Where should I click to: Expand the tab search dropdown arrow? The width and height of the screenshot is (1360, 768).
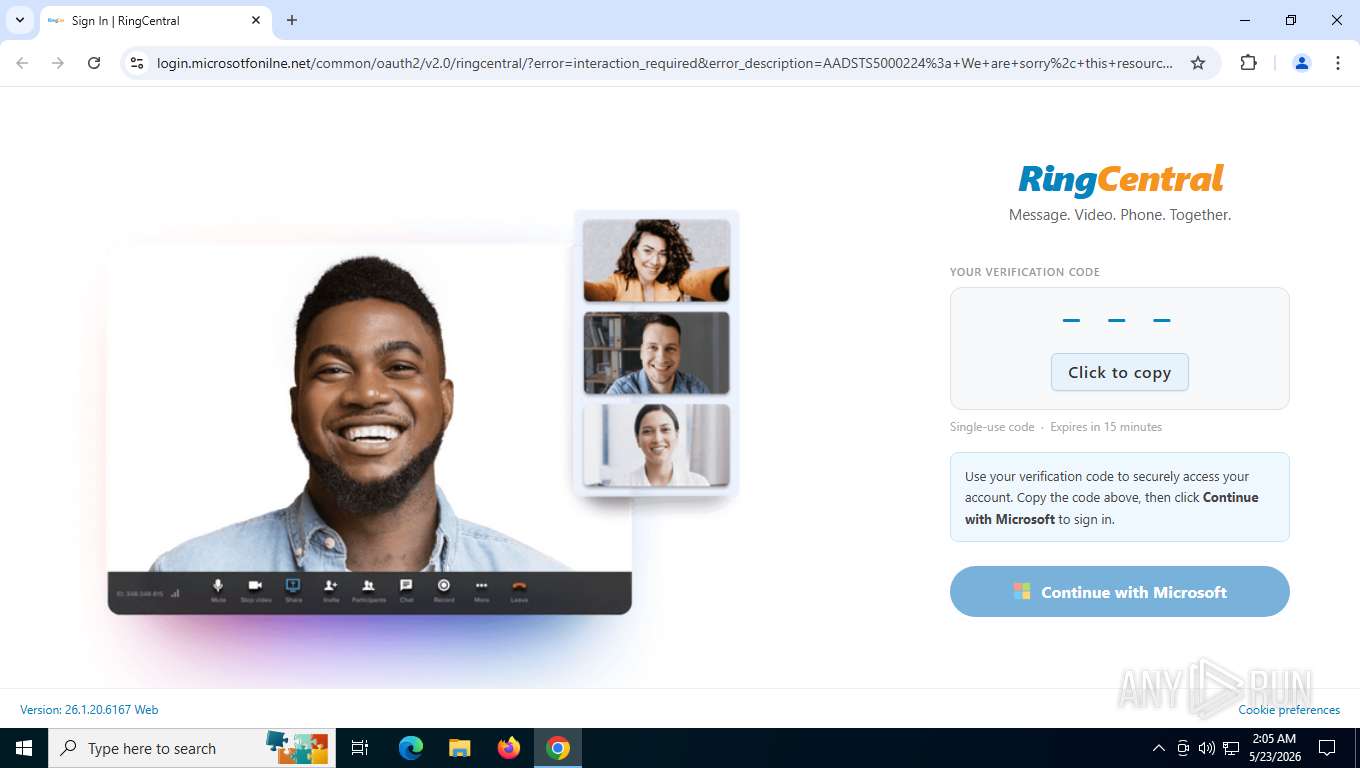(20, 20)
